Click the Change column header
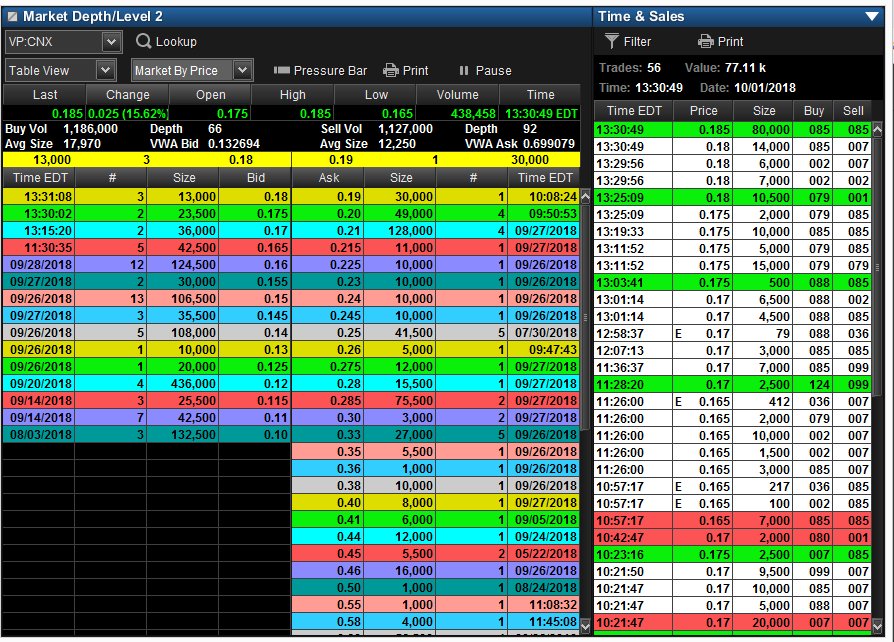The width and height of the screenshot is (894, 642). [128, 95]
